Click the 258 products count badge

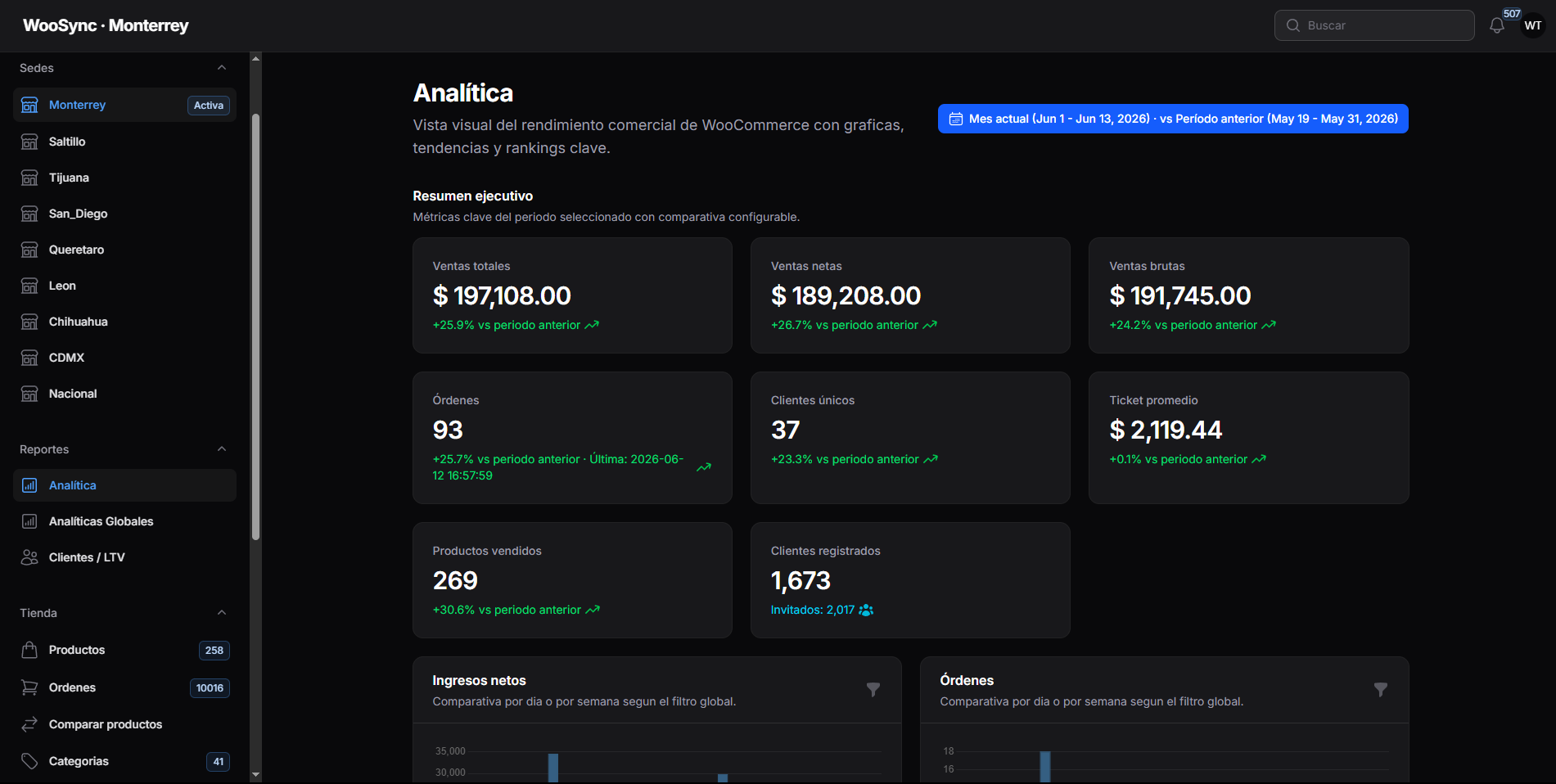(214, 651)
